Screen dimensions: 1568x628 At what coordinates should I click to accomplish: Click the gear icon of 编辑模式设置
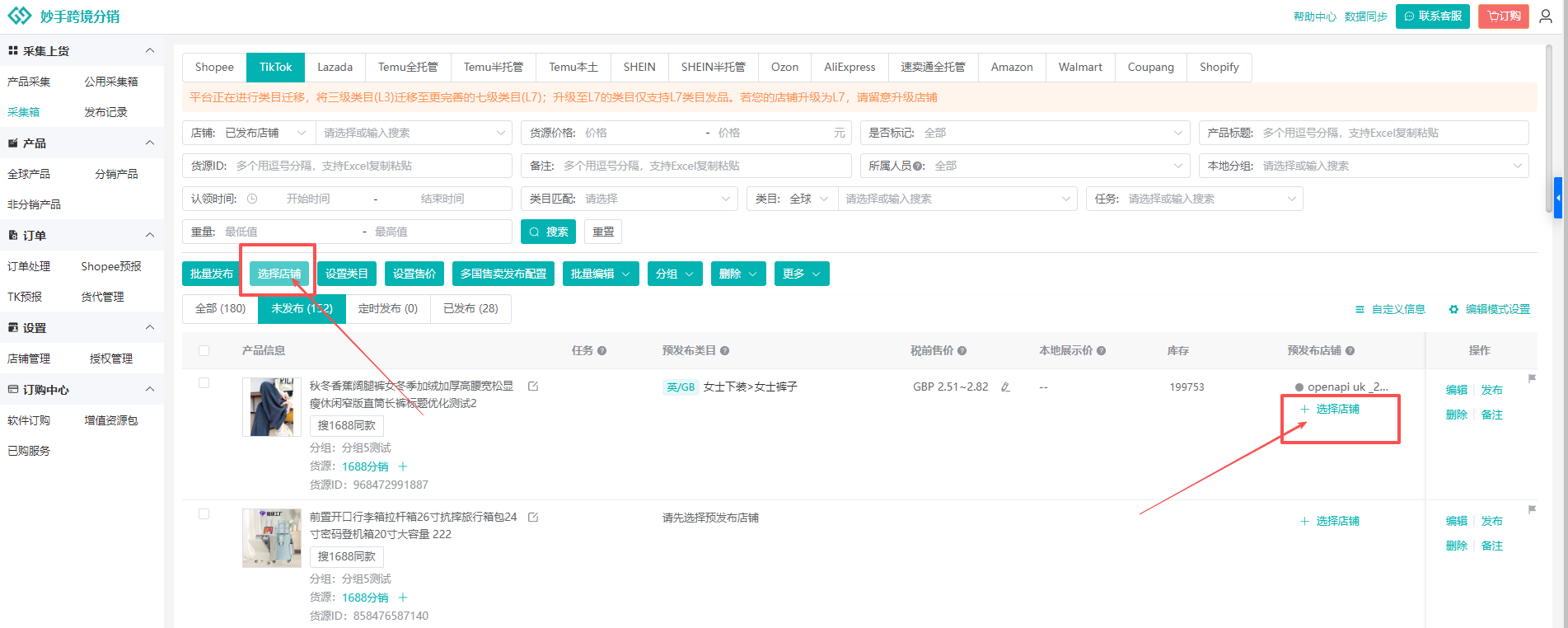coord(1453,309)
